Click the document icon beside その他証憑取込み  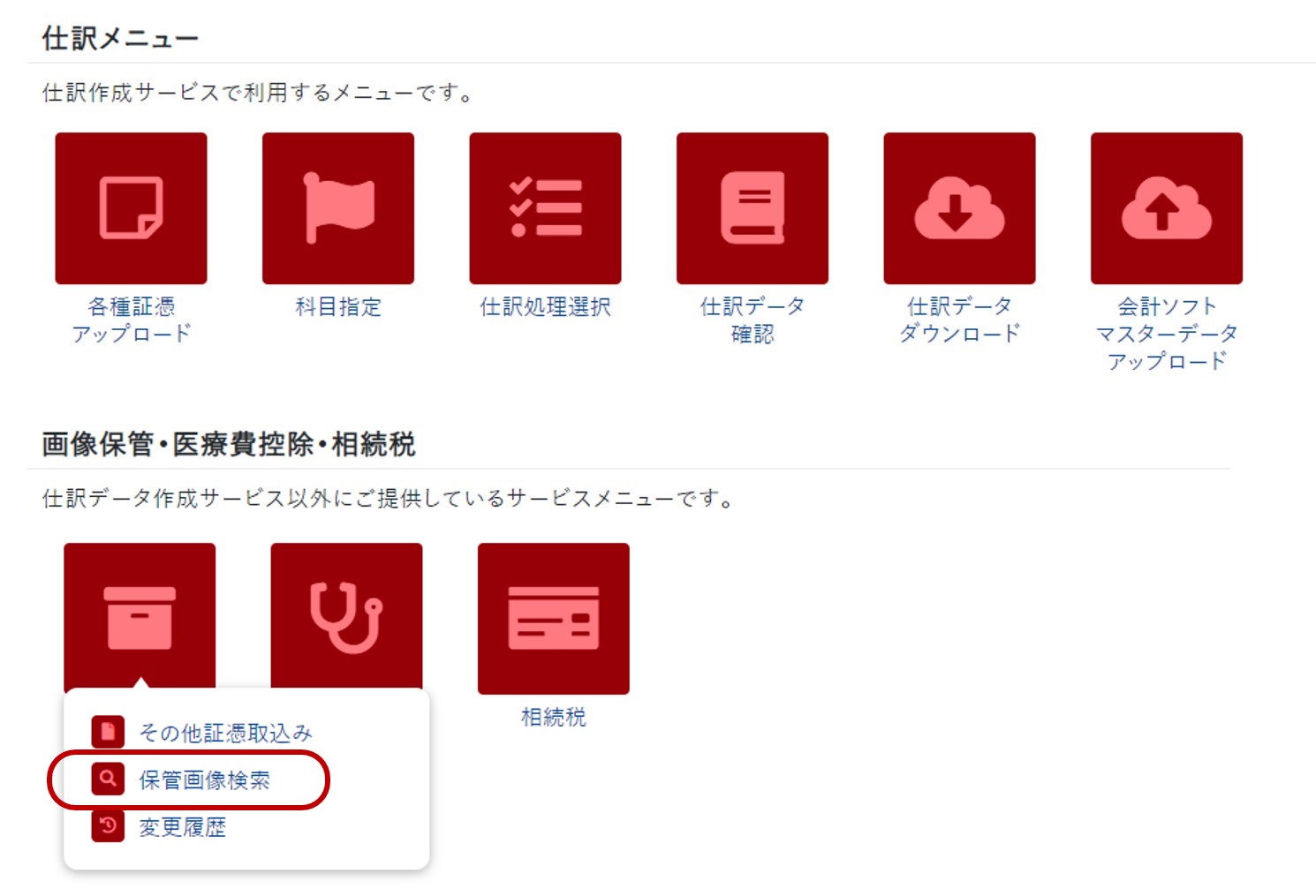click(x=108, y=732)
